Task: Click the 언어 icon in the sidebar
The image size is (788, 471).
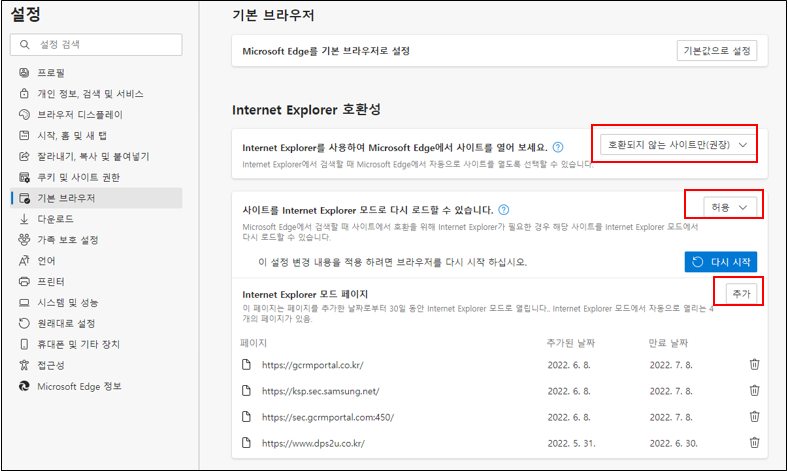Action: coord(24,261)
